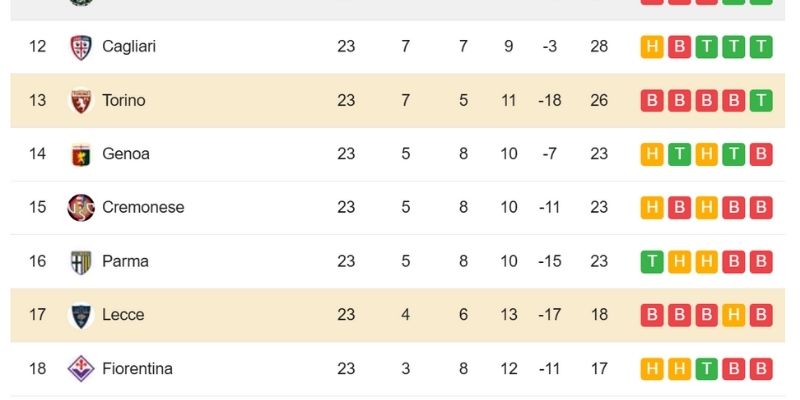Click the Cagliari club crest icon
Screen dimensions: 800x400
(80, 47)
